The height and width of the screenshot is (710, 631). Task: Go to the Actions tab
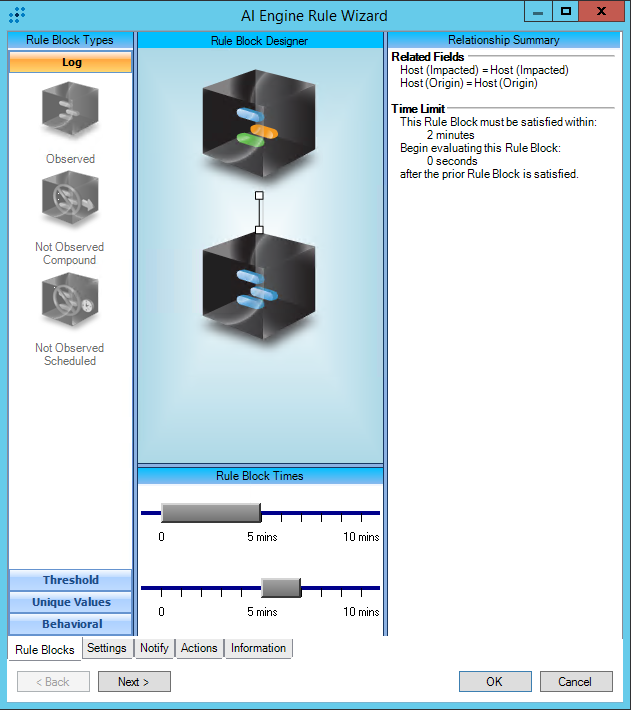pyautogui.click(x=199, y=648)
